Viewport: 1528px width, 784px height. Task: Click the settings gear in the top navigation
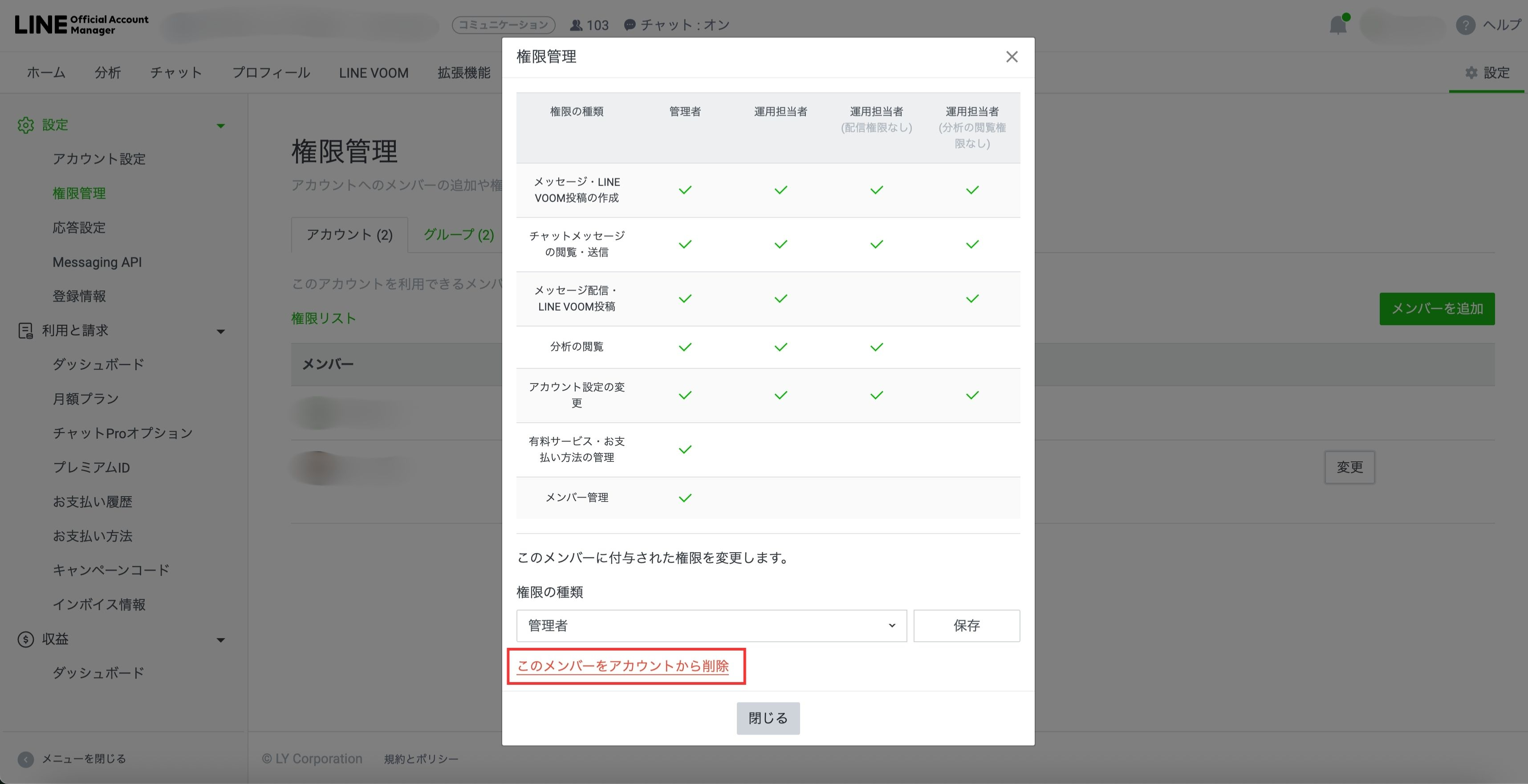(1471, 73)
